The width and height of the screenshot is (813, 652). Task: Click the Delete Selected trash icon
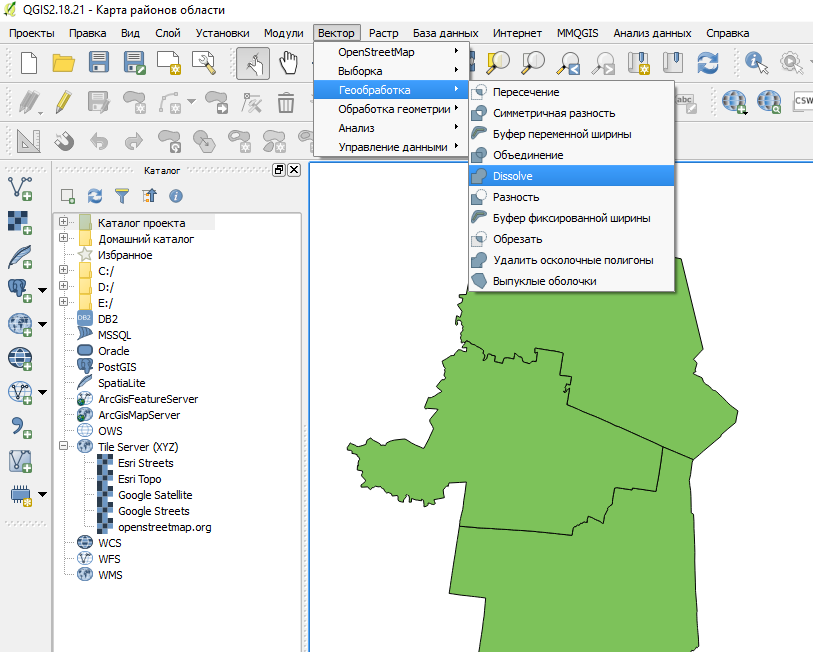click(x=286, y=102)
